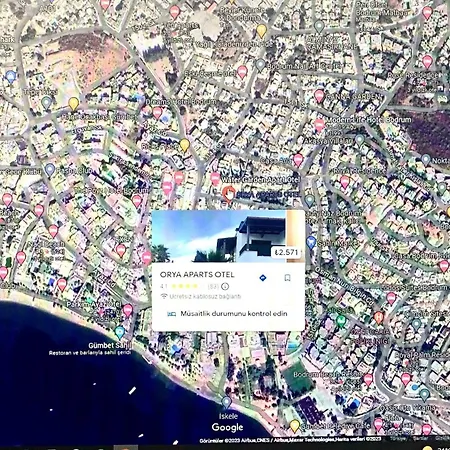The width and height of the screenshot is (450, 450).
Task: Click the Google logo on the map
Action: pos(227,427)
